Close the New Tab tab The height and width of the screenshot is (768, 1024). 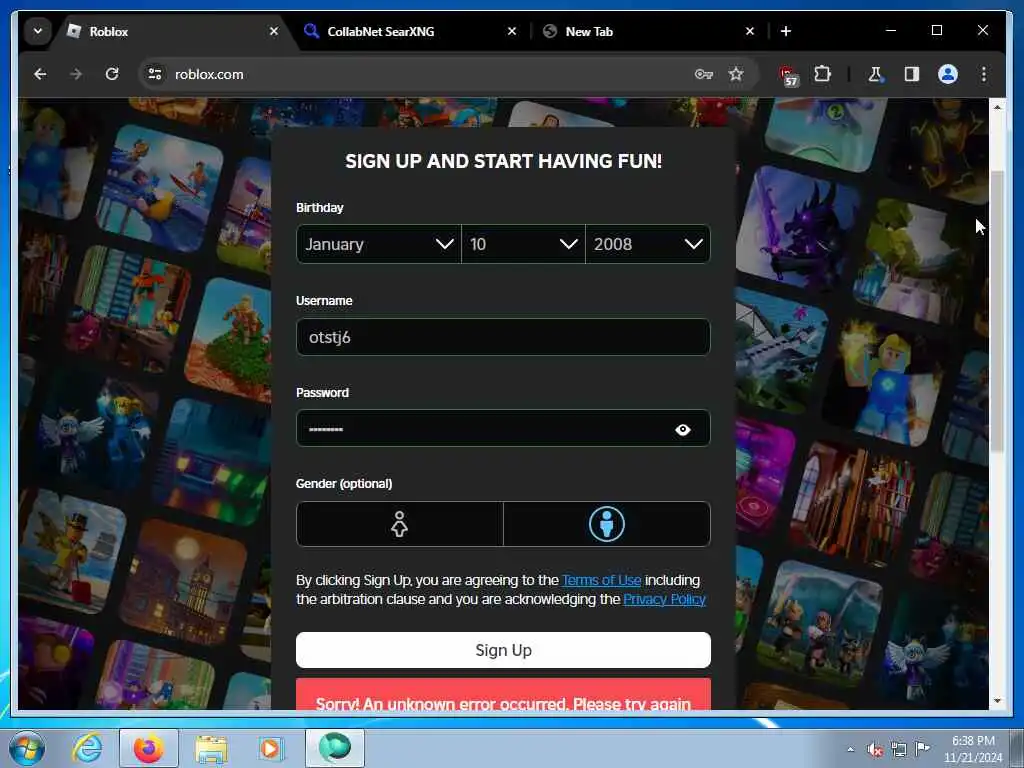tap(750, 31)
